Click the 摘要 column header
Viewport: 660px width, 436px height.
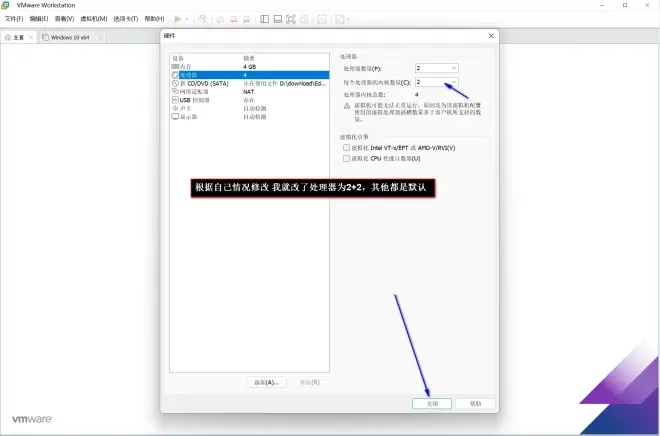pyautogui.click(x=249, y=58)
